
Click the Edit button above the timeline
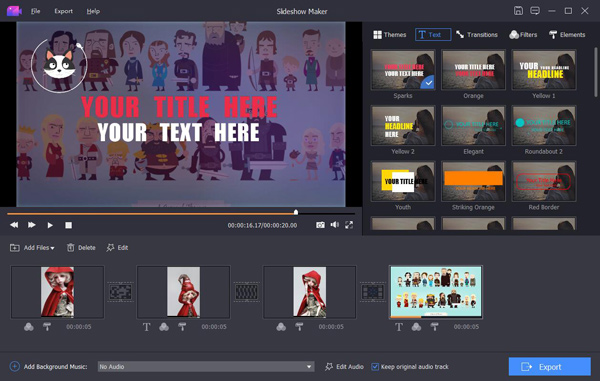(117, 248)
